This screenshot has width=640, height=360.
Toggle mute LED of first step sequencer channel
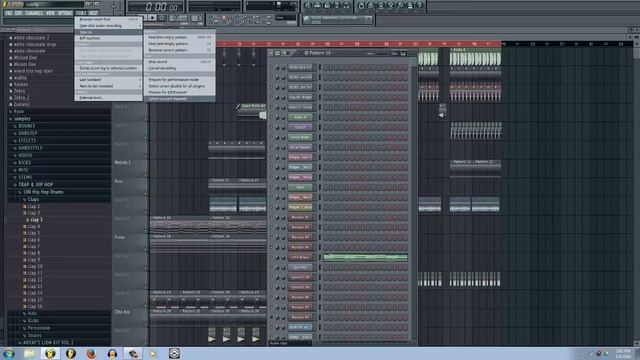[x=271, y=67]
